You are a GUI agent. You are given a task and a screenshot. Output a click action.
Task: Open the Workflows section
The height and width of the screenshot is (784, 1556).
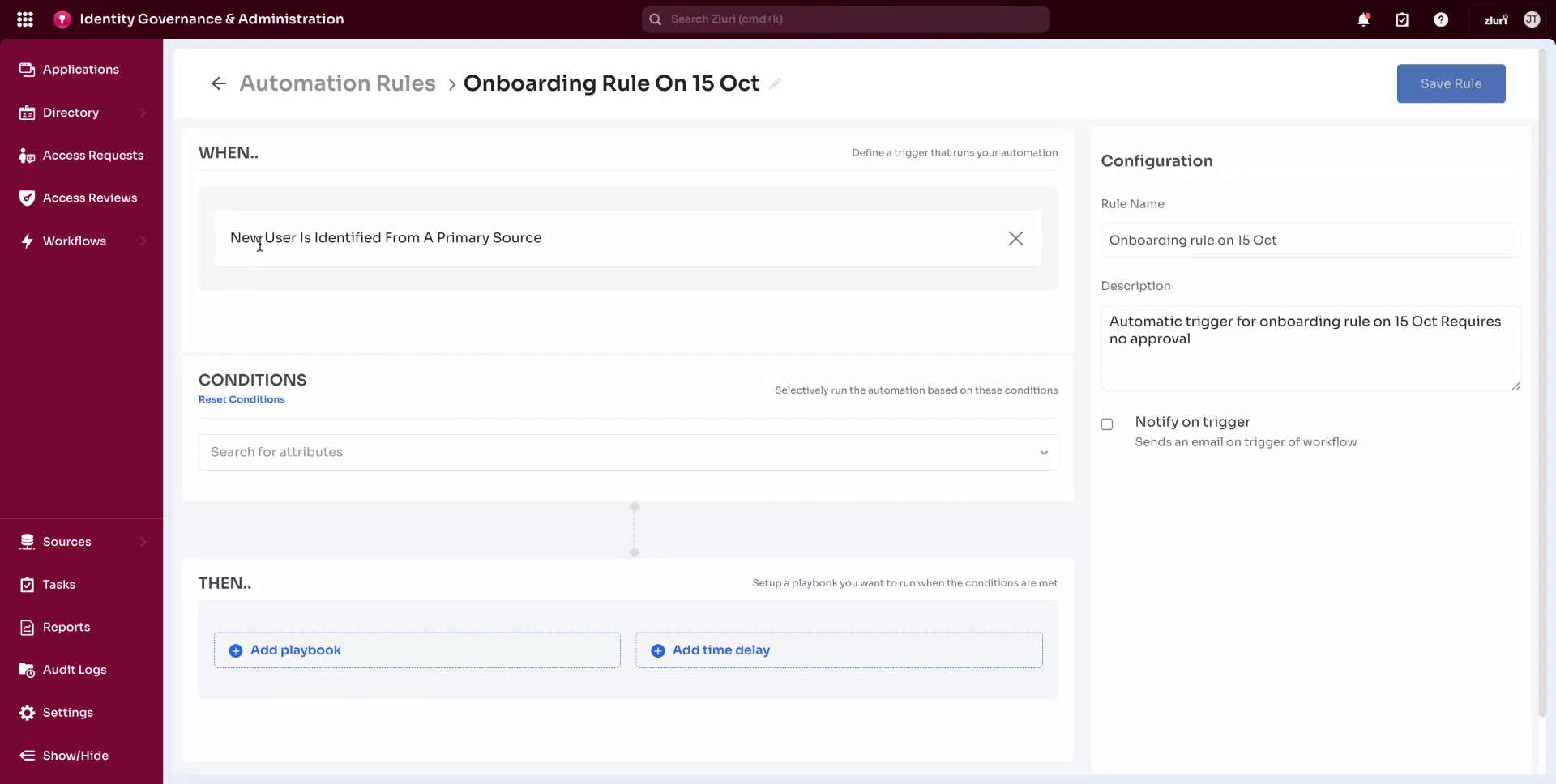coord(75,241)
